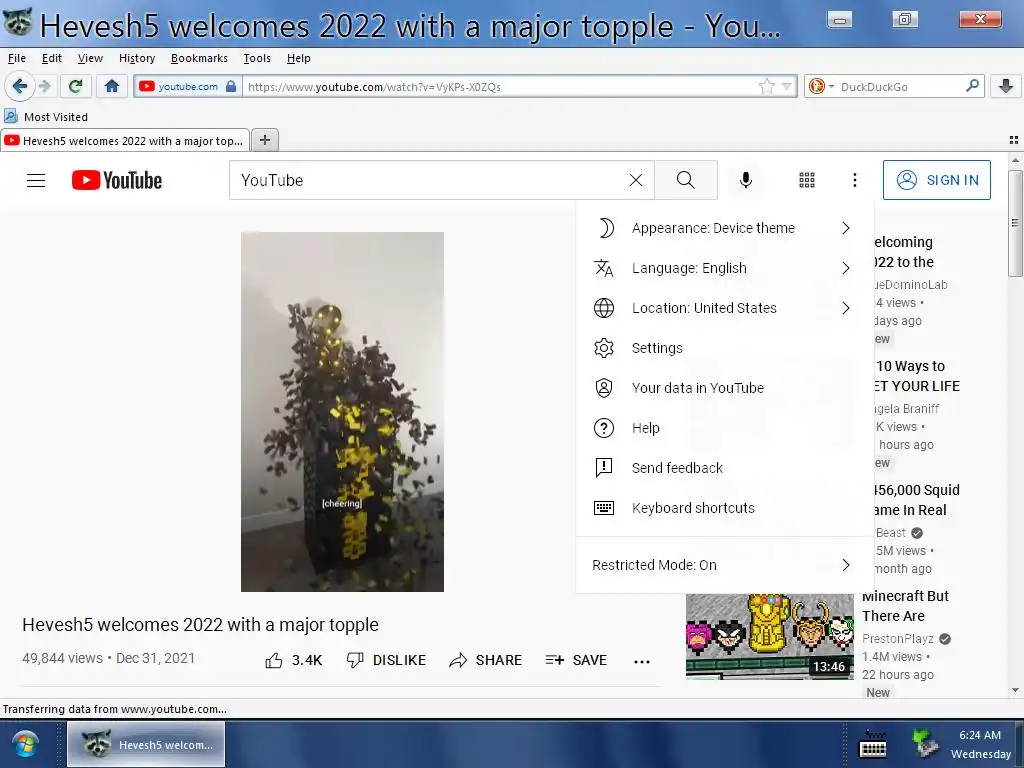Open the History menu
Image resolution: width=1024 pixels, height=768 pixels.
[x=137, y=58]
